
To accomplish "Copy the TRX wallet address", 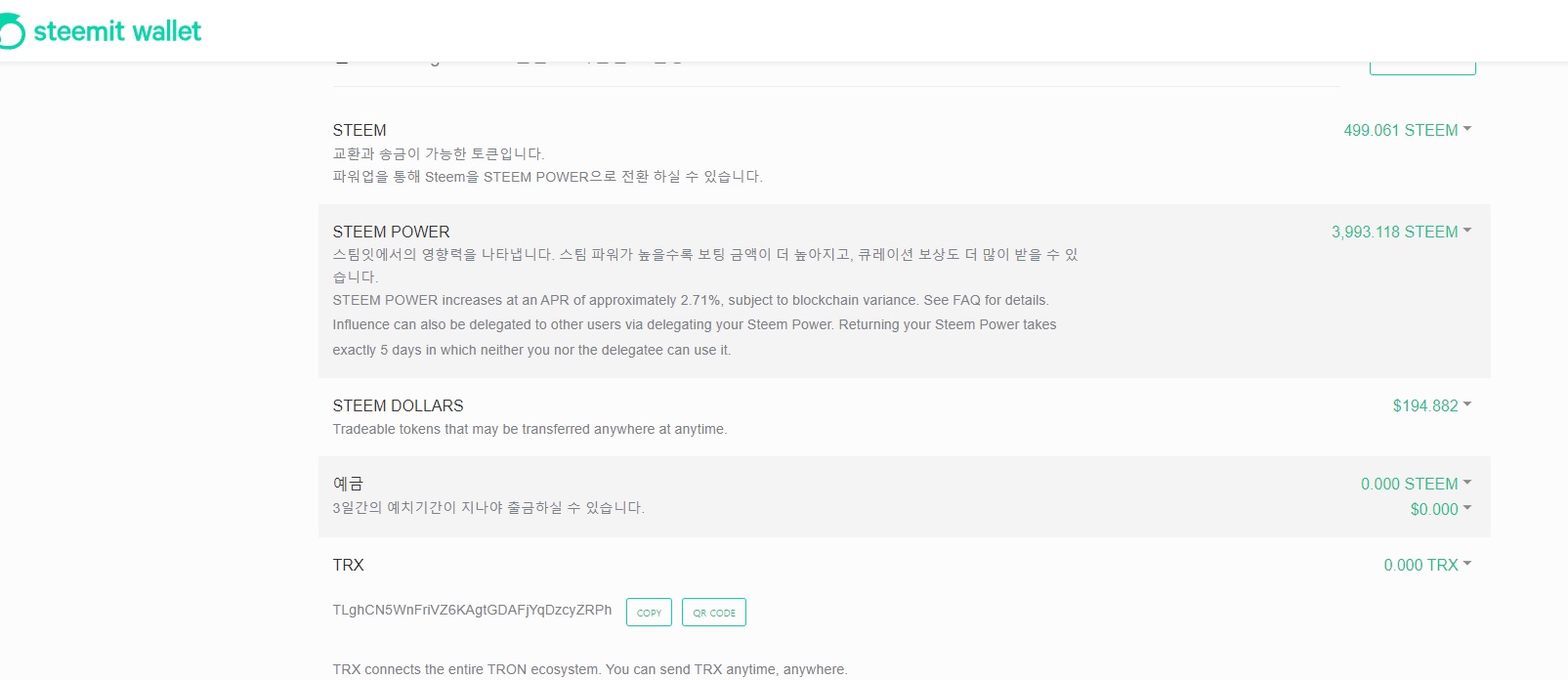I will coord(649,613).
